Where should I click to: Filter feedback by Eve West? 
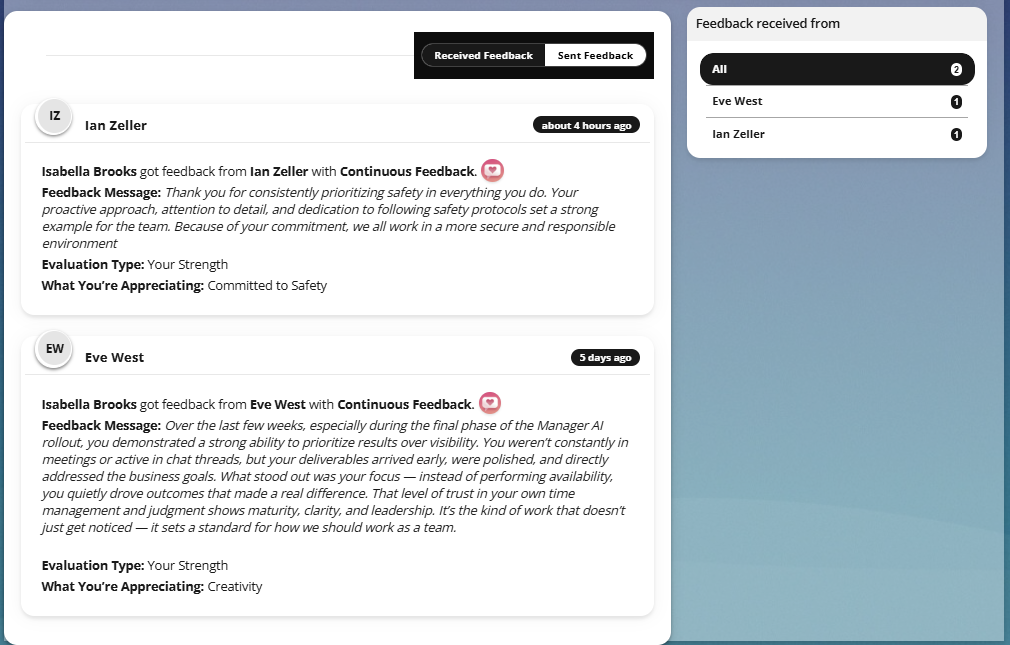[837, 102]
